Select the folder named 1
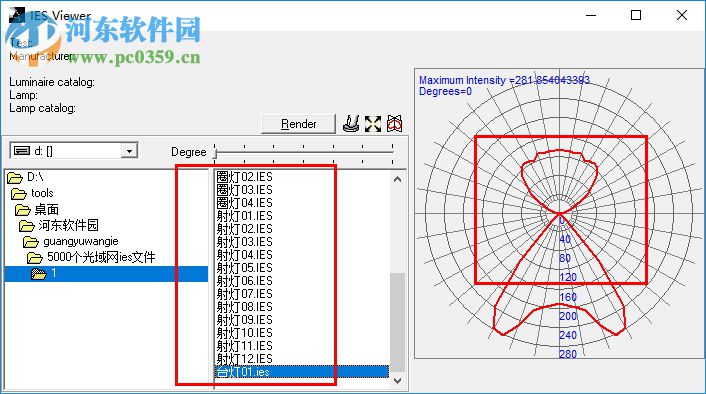 pos(106,273)
